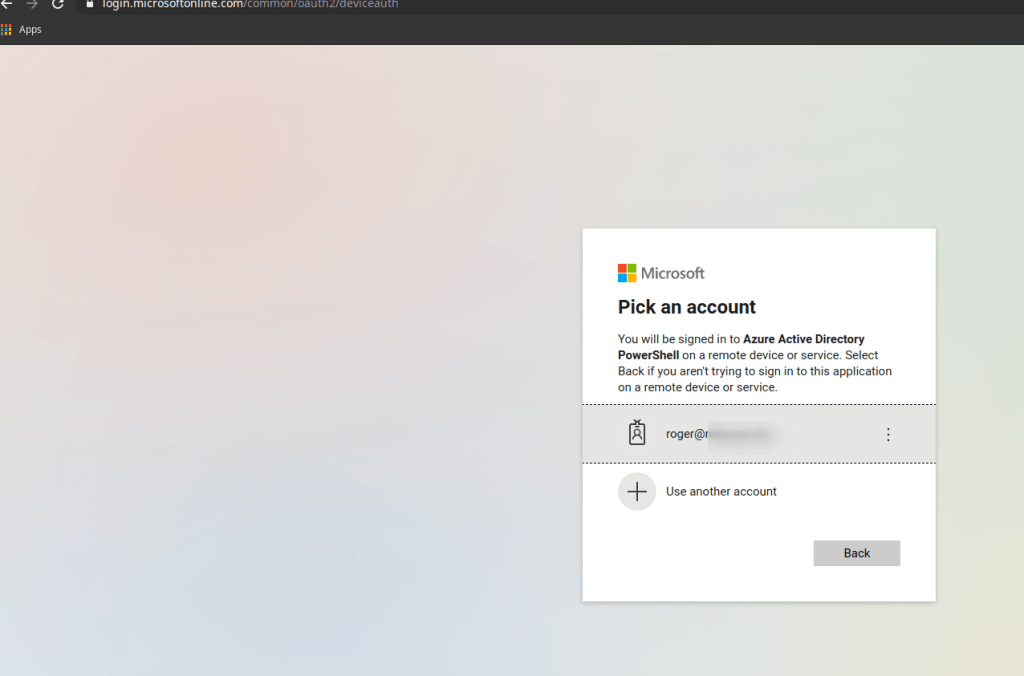Click the Microsoft four-color logo

coord(627,273)
